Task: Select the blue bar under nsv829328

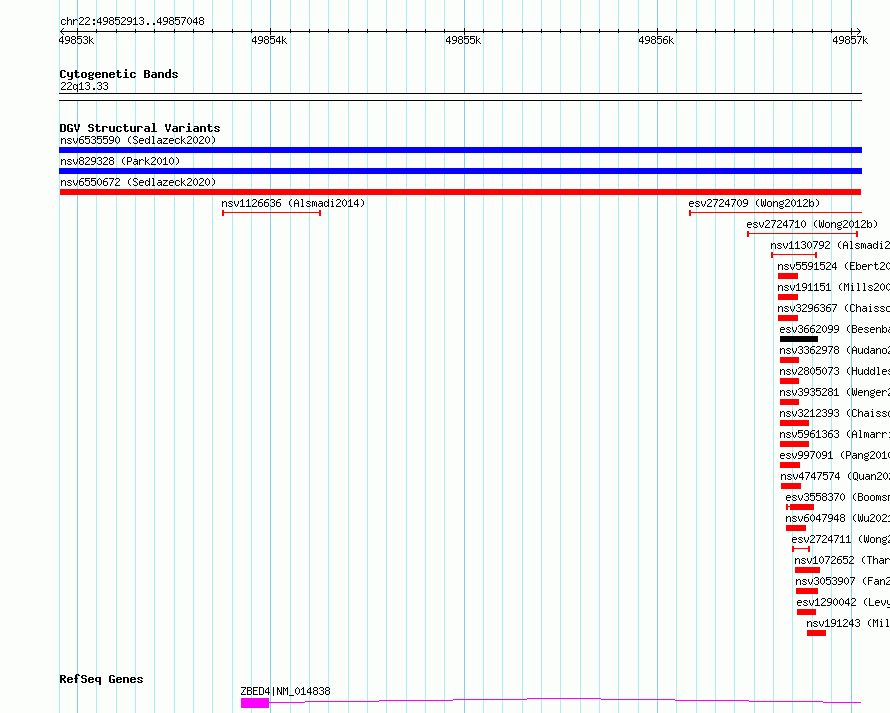Action: 460,171
